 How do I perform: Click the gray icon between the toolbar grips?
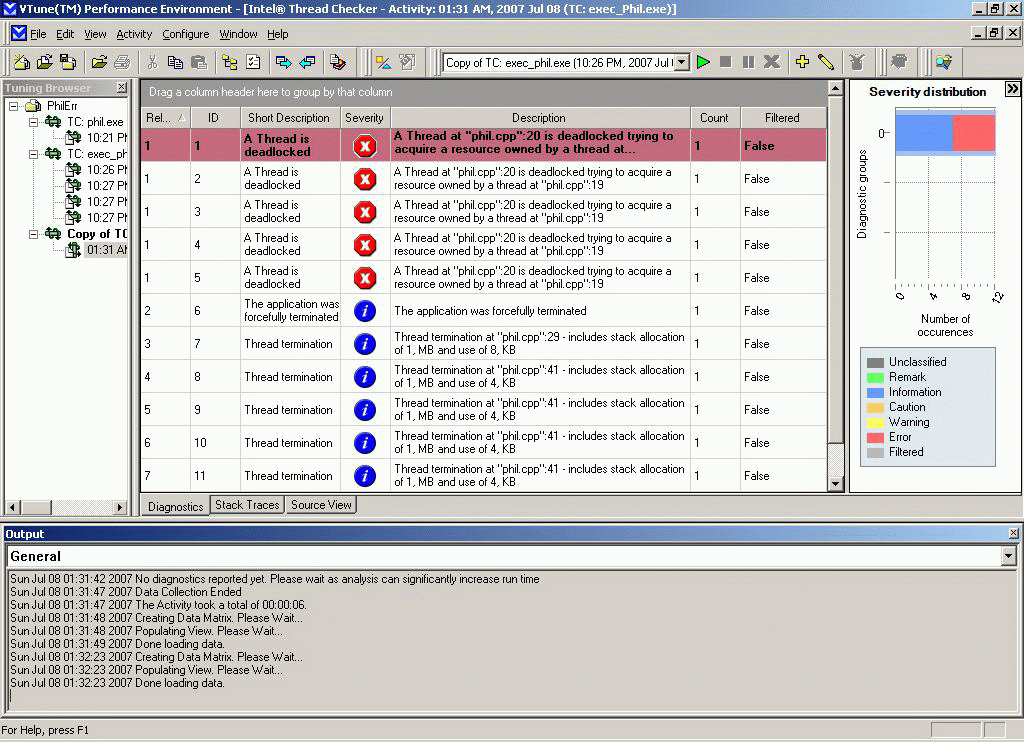click(x=899, y=62)
